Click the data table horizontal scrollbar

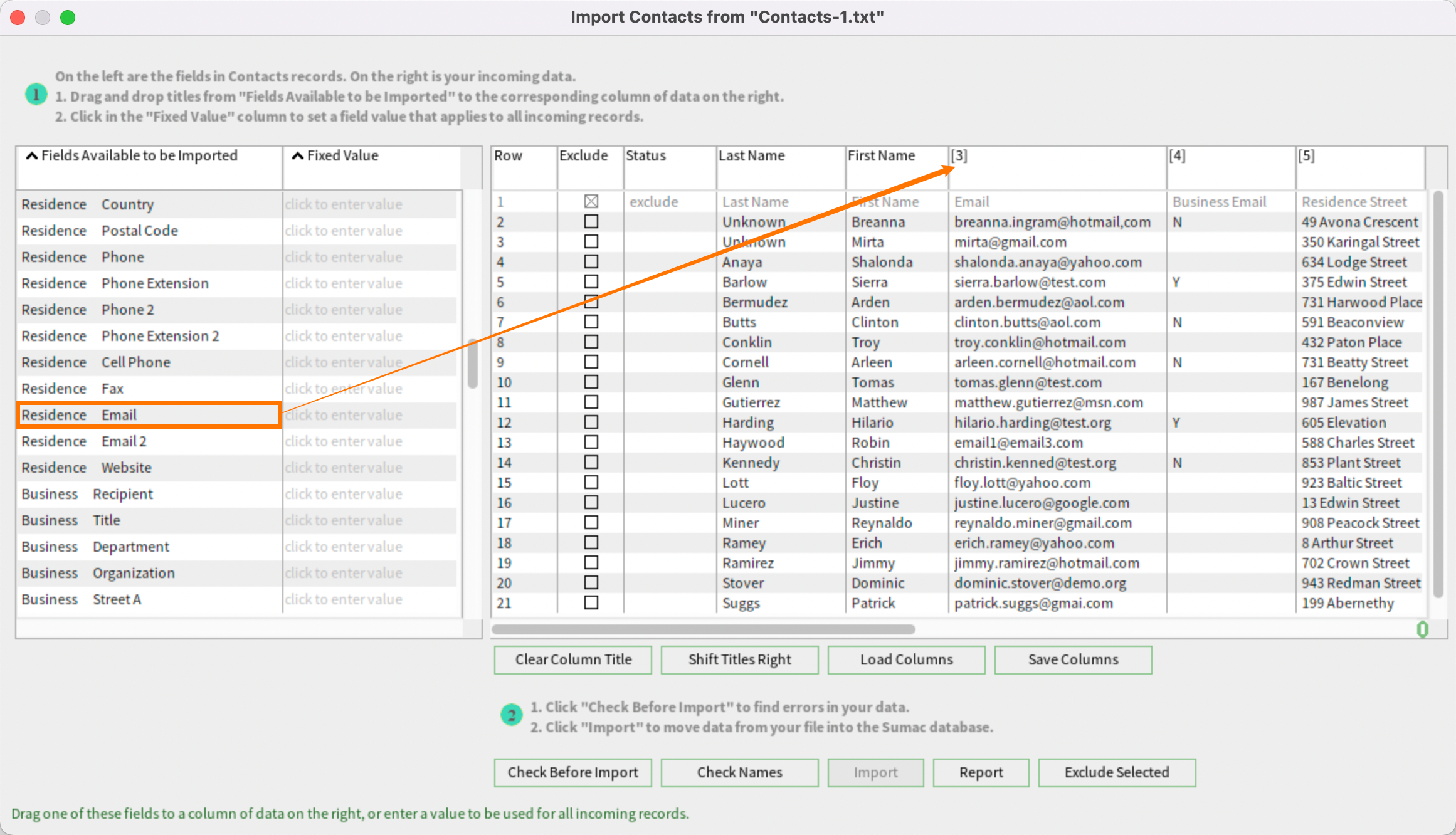tap(704, 629)
